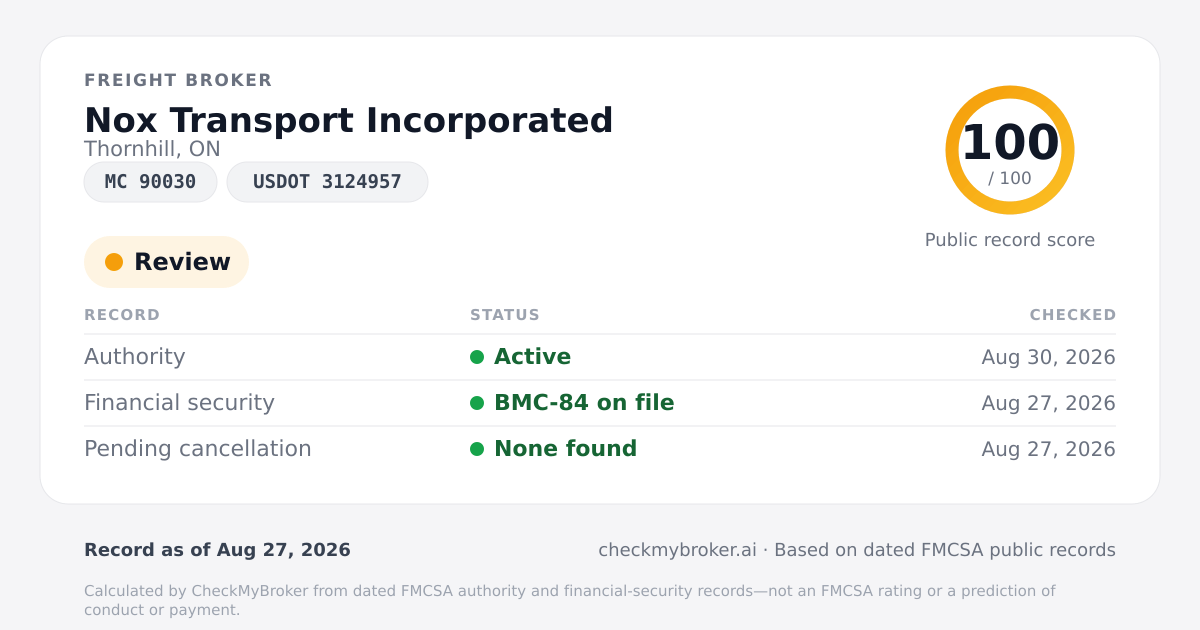Viewport: 1200px width, 630px height.
Task: Select the Pending cancellation record row
Action: click(x=600, y=449)
